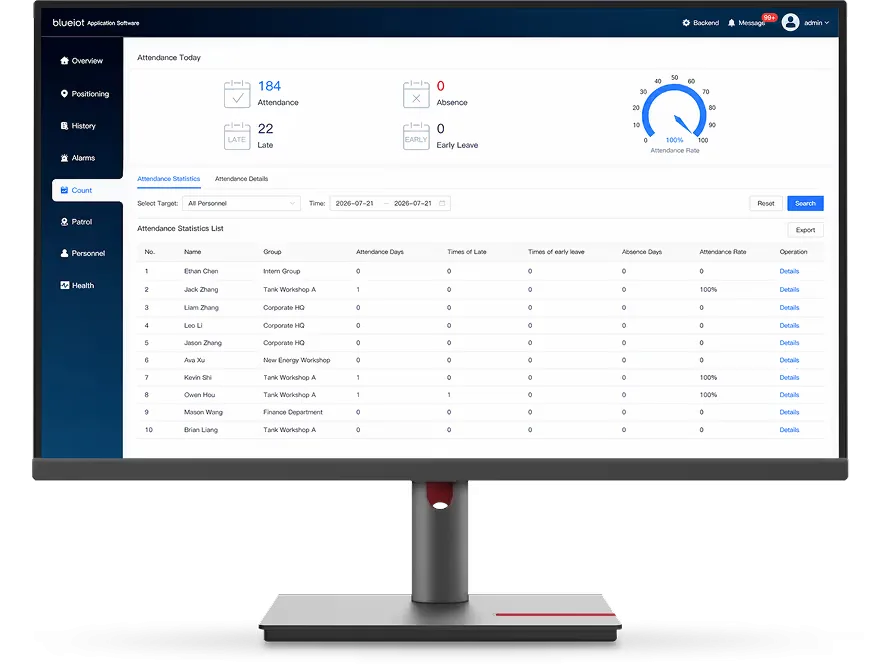880x668 pixels.
Task: Open Details for Jack Zhang
Action: [789, 290]
